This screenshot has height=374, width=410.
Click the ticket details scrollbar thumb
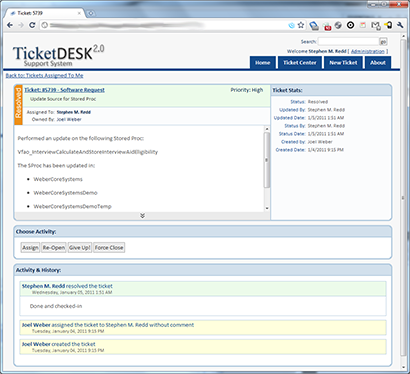tap(267, 160)
